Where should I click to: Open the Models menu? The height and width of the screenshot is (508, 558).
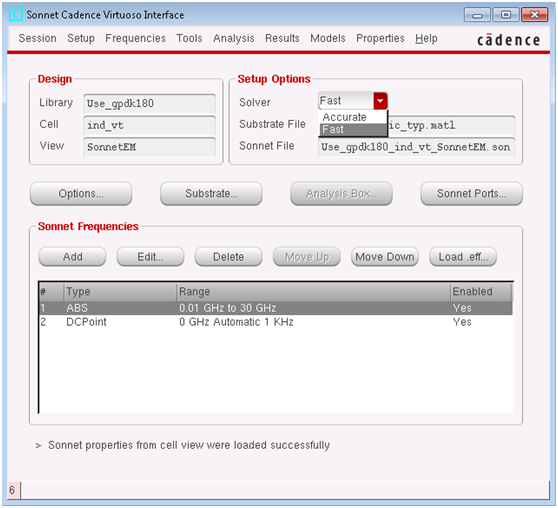click(328, 38)
